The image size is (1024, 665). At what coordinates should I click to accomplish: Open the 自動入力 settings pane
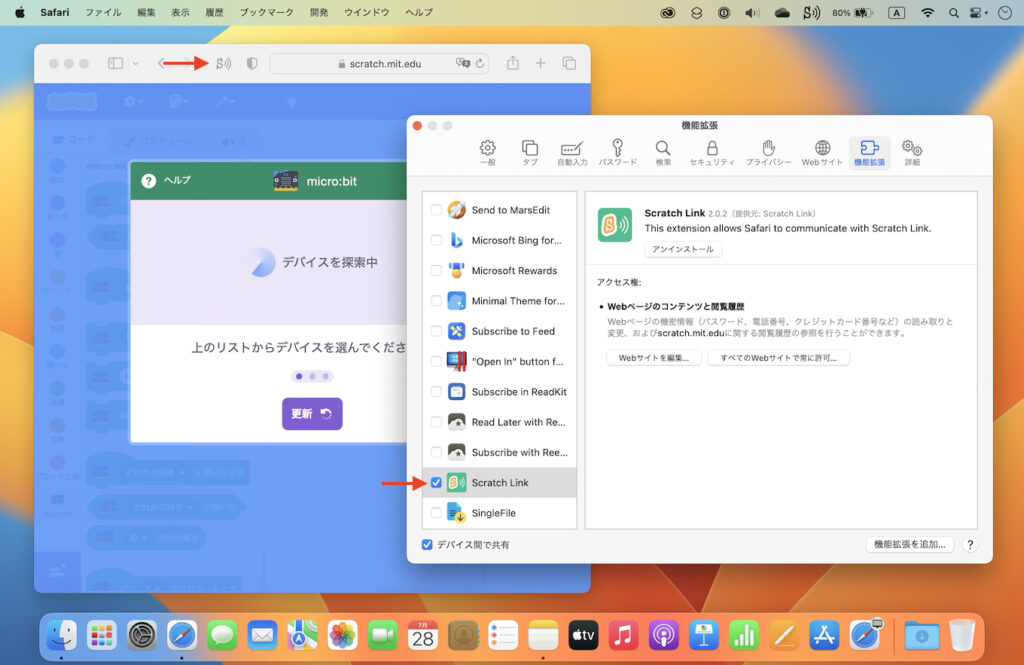pos(570,151)
